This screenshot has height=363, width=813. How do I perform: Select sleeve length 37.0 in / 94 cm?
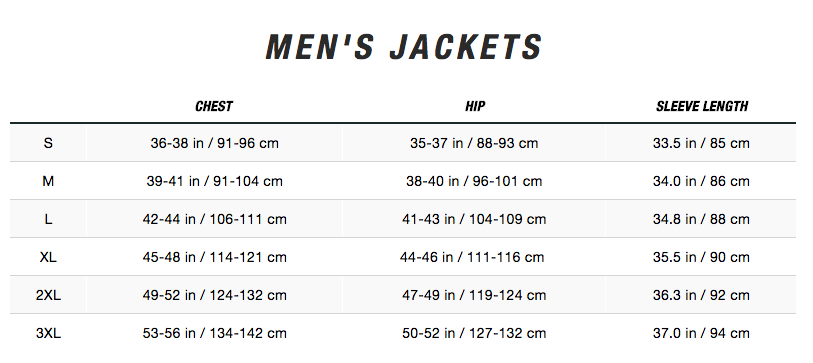pyautogui.click(x=701, y=333)
